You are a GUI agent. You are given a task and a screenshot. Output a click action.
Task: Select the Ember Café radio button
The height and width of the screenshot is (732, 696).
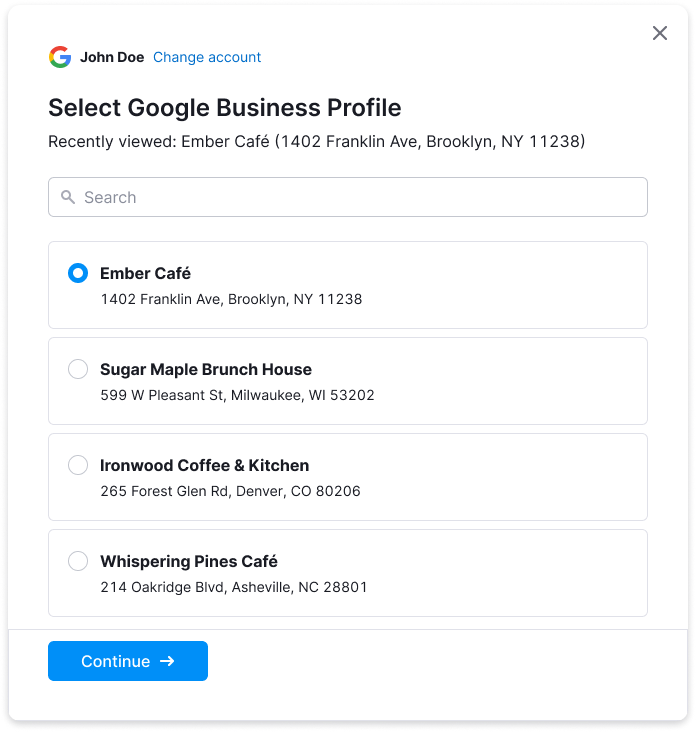[78, 273]
